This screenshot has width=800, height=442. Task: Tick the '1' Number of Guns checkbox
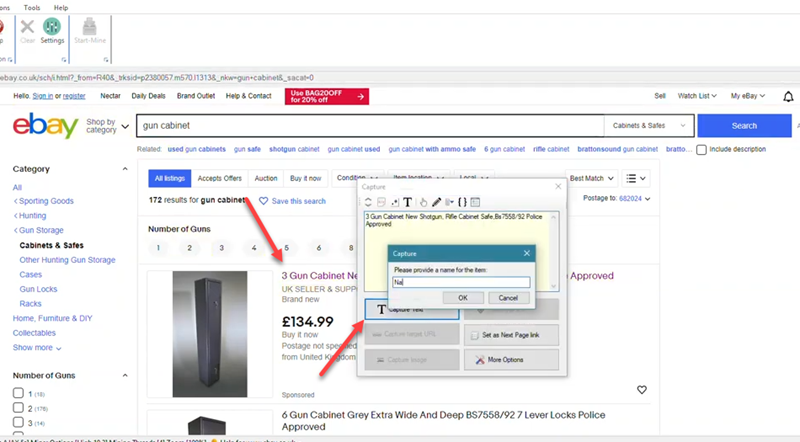point(17,394)
